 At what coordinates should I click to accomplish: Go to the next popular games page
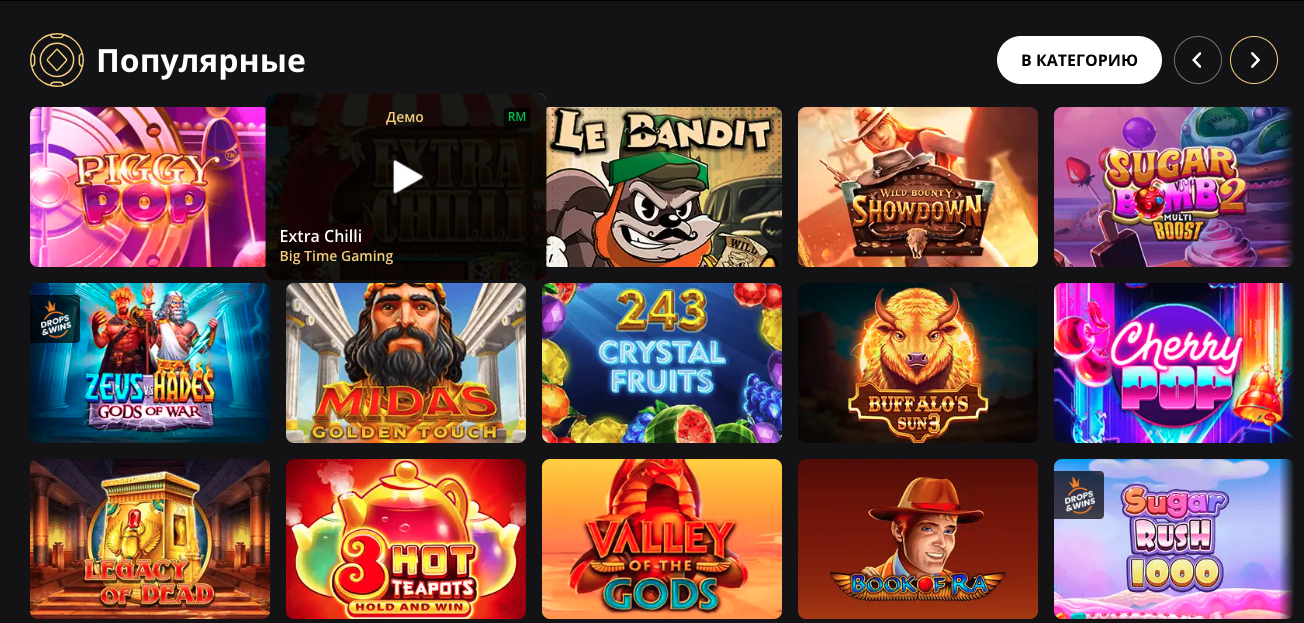click(x=1254, y=60)
